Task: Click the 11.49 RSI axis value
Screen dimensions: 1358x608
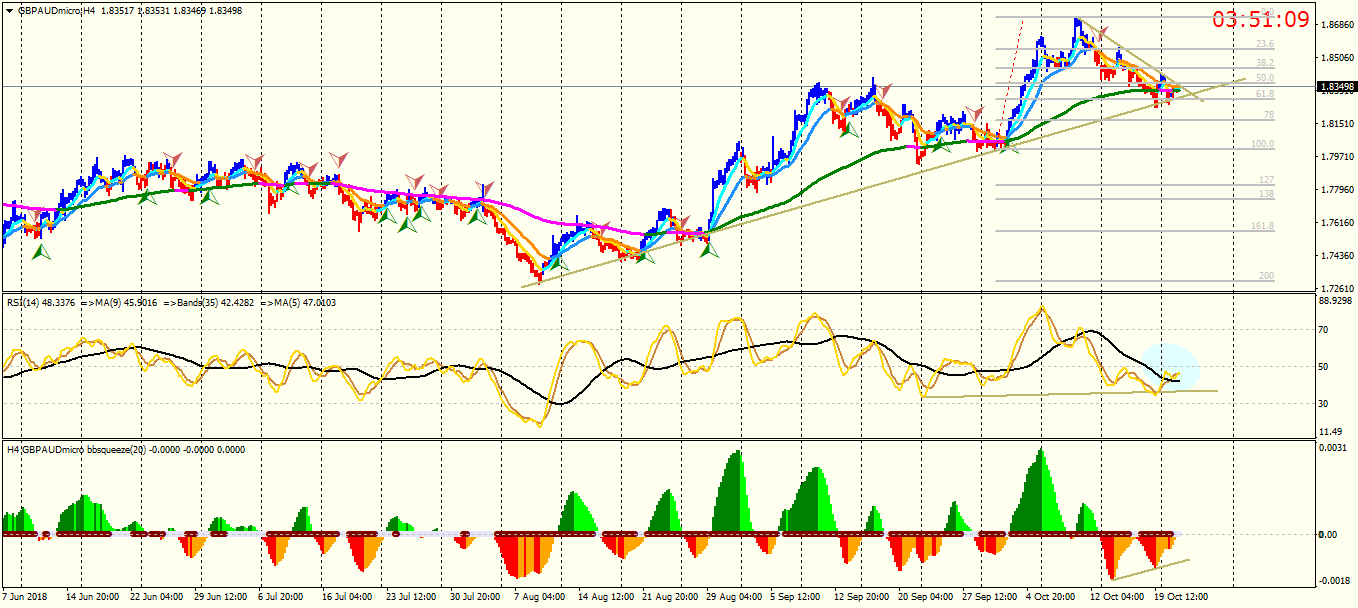Action: point(1331,431)
